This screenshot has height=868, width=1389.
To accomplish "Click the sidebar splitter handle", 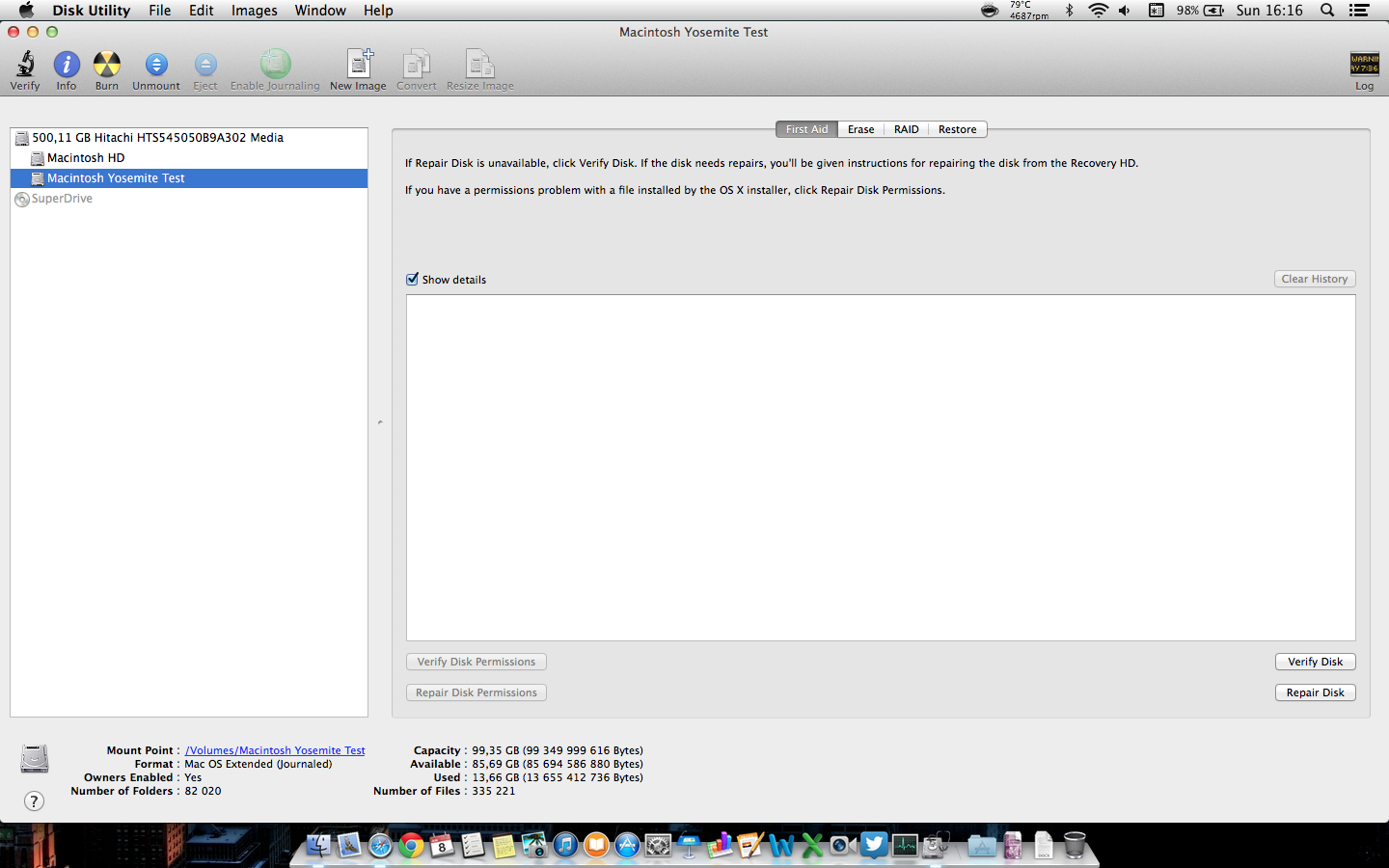I will pyautogui.click(x=380, y=422).
